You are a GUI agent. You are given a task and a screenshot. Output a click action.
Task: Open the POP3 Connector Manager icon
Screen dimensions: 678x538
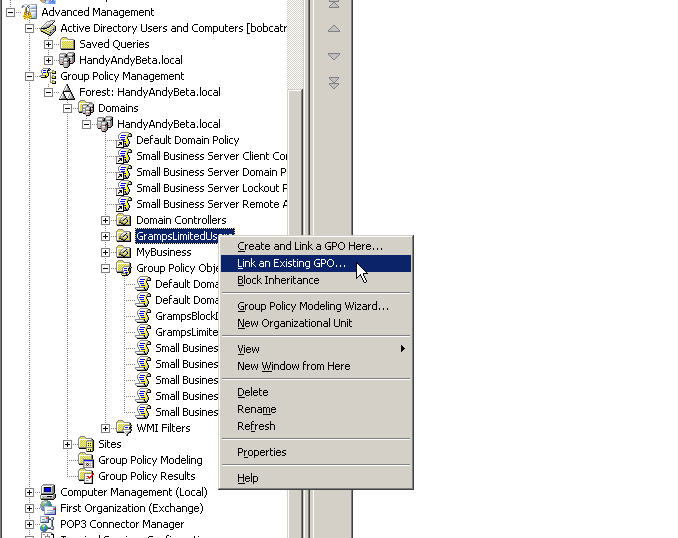coord(48,524)
